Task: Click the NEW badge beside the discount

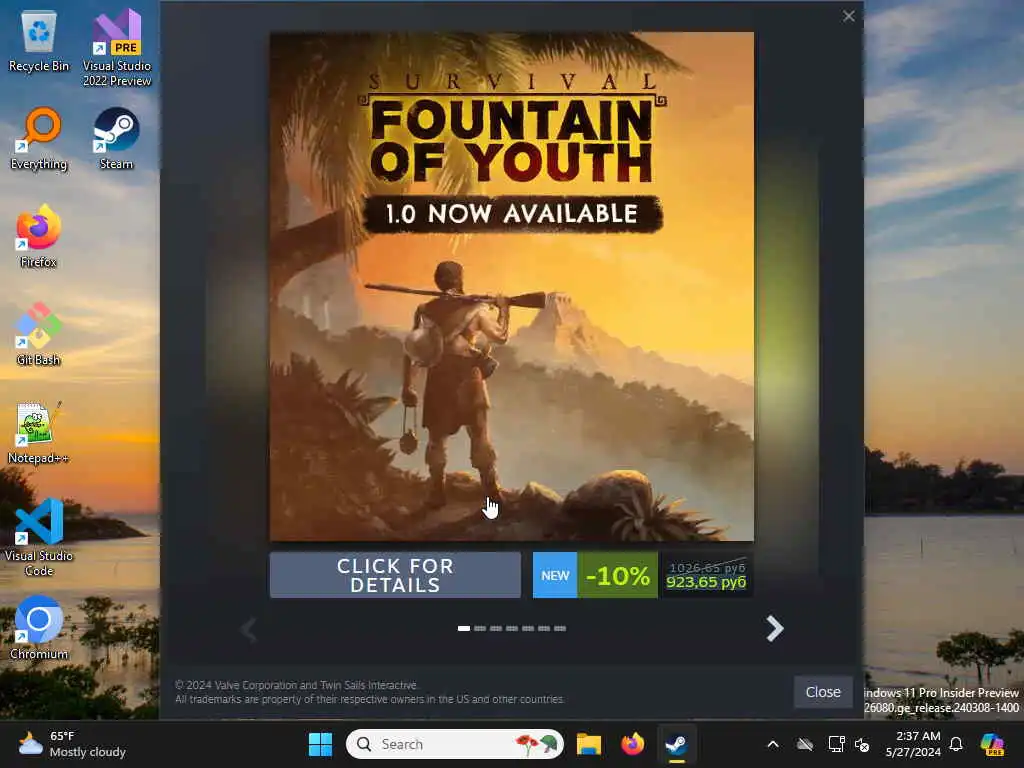Action: [x=554, y=575]
